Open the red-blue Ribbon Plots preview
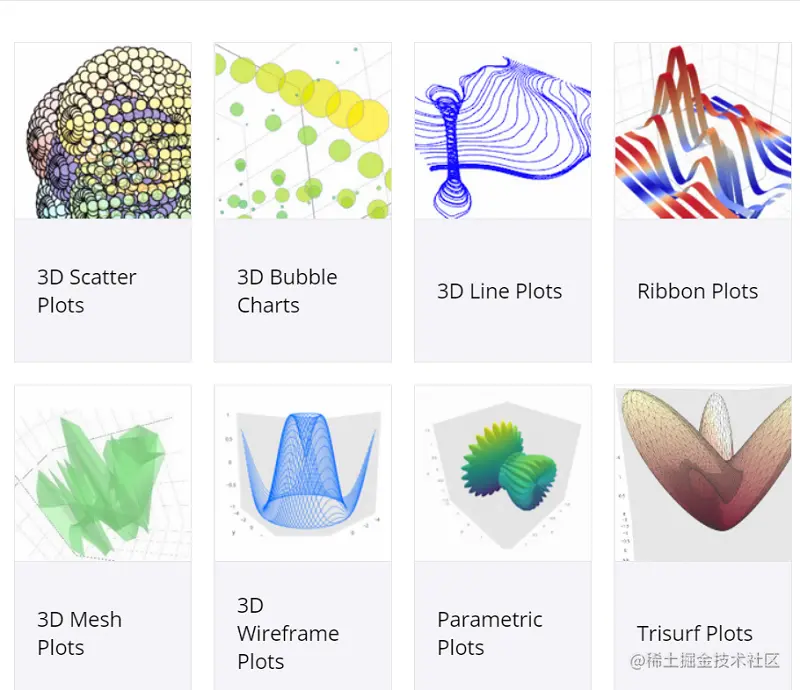The width and height of the screenshot is (800, 690). coord(703,131)
